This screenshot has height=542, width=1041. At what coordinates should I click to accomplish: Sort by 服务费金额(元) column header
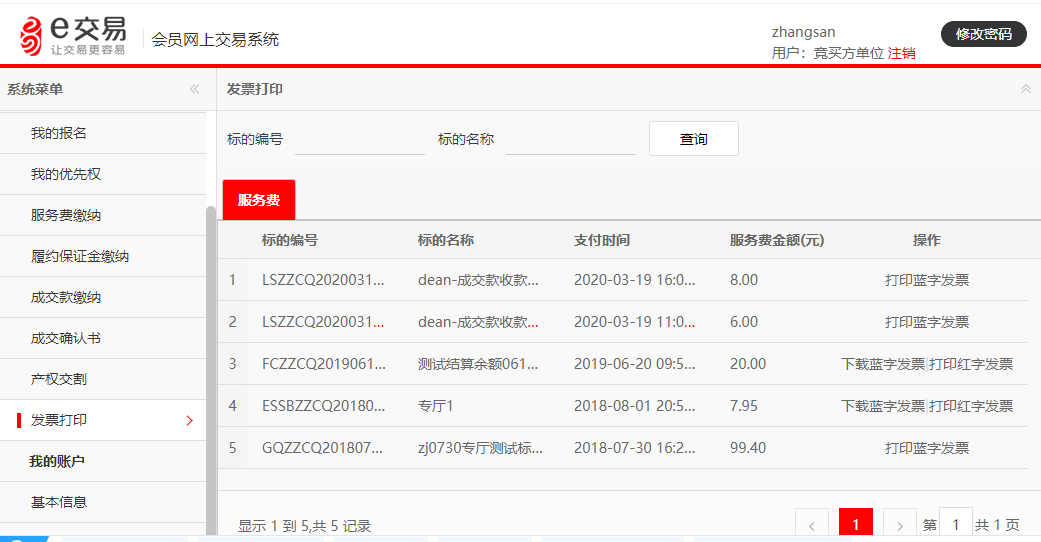tap(777, 240)
